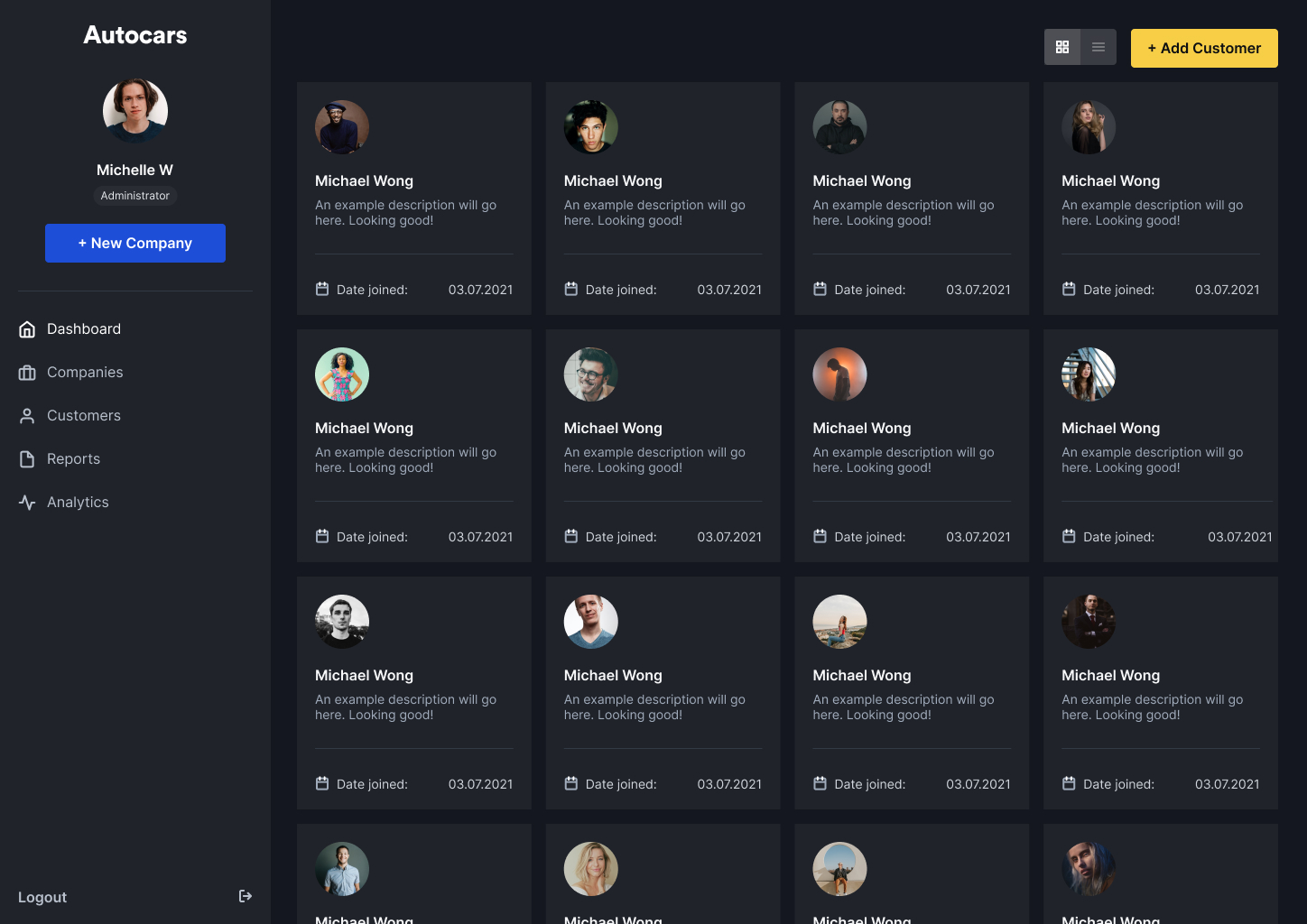The height and width of the screenshot is (924, 1307).
Task: Click the Reports document icon
Action: (x=27, y=459)
